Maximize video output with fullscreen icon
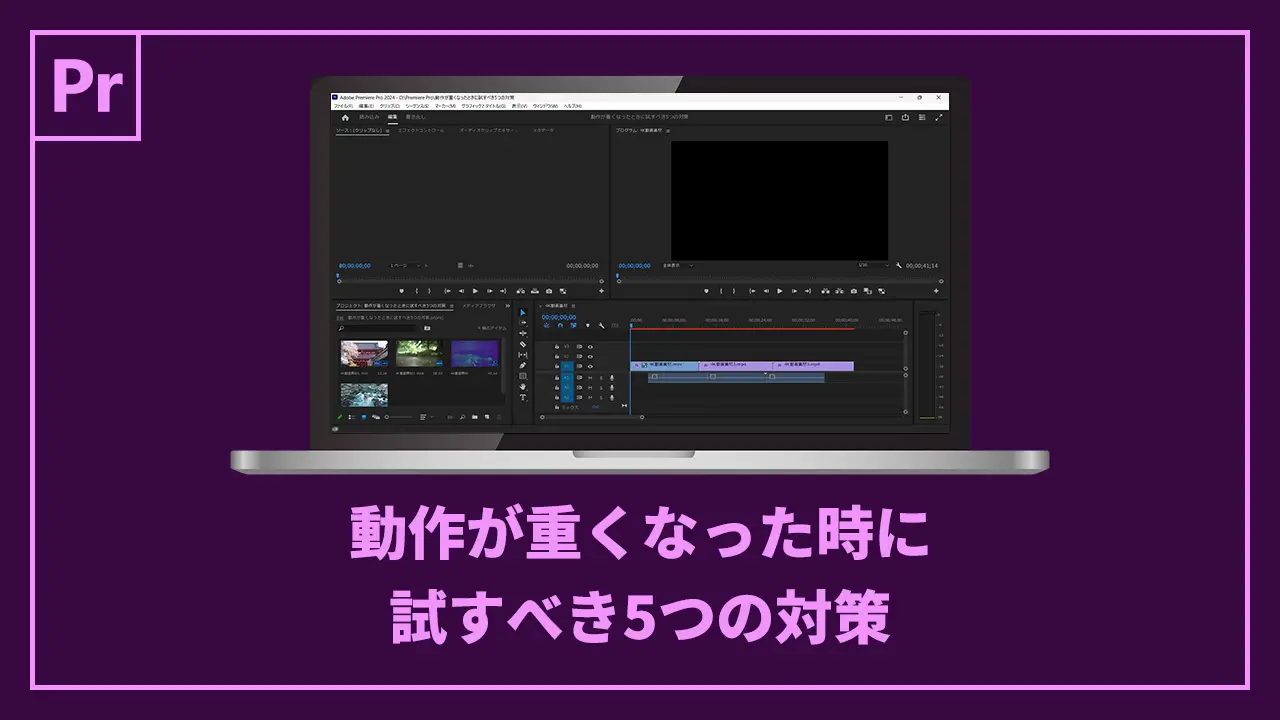The image size is (1280, 720). (x=939, y=117)
